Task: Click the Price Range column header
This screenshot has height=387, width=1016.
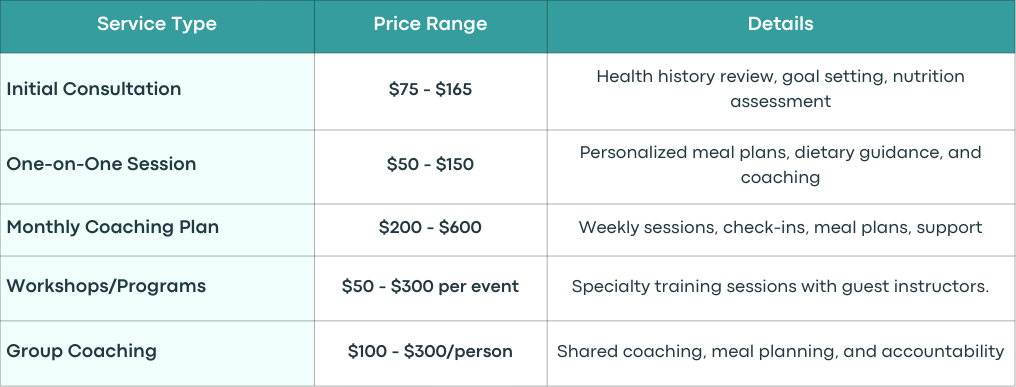Action: [430, 26]
